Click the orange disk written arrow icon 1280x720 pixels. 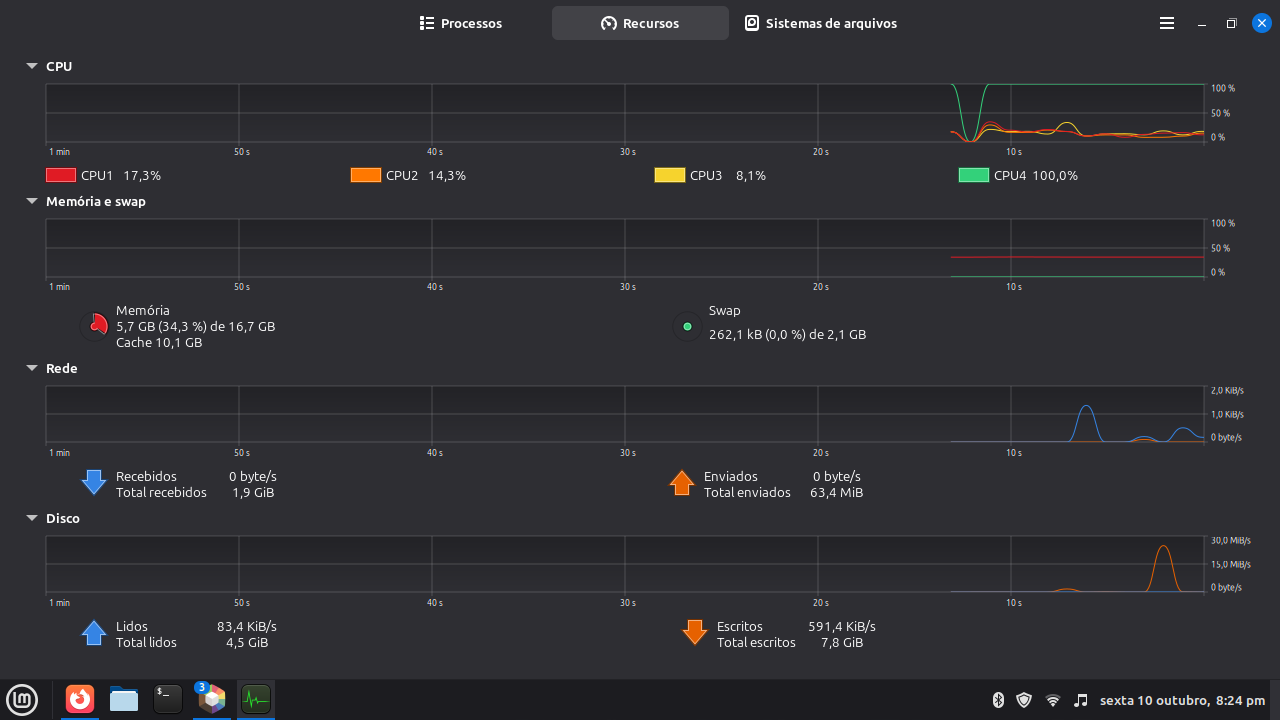click(694, 633)
